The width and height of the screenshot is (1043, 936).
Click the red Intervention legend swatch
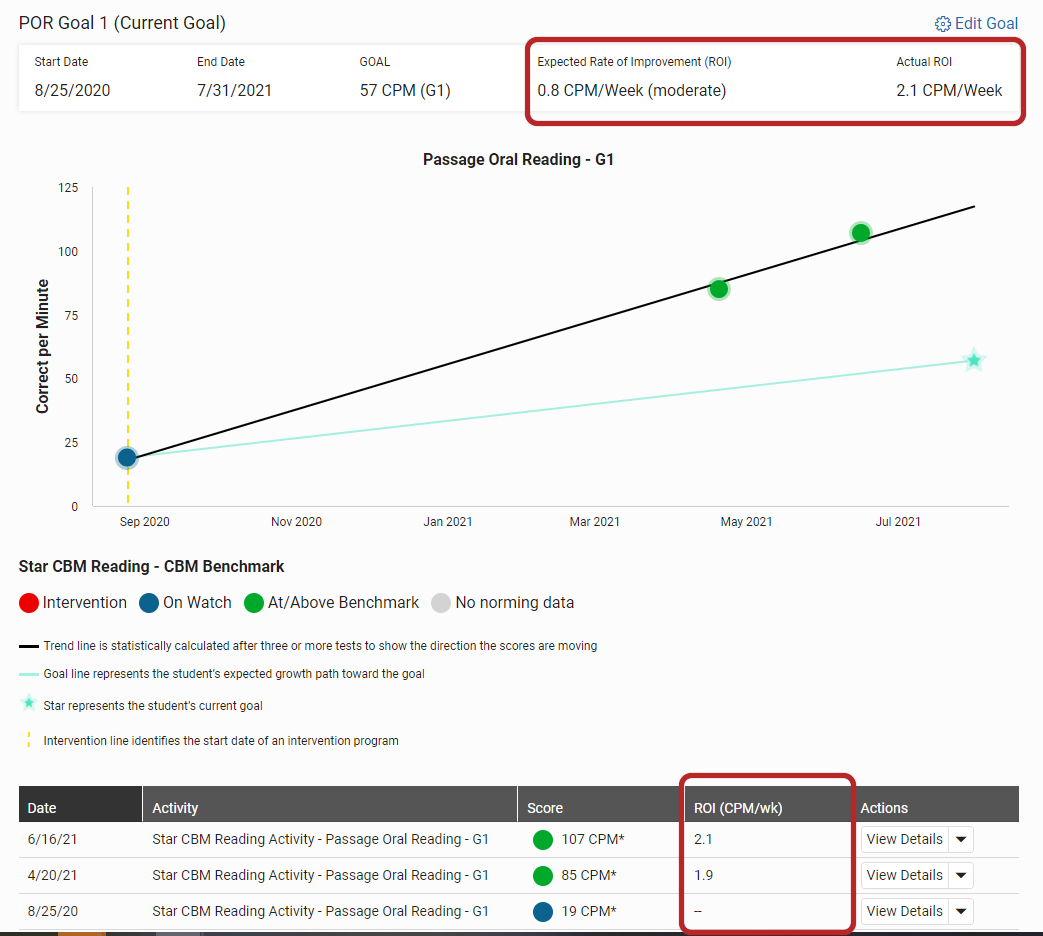pyautogui.click(x=29, y=603)
